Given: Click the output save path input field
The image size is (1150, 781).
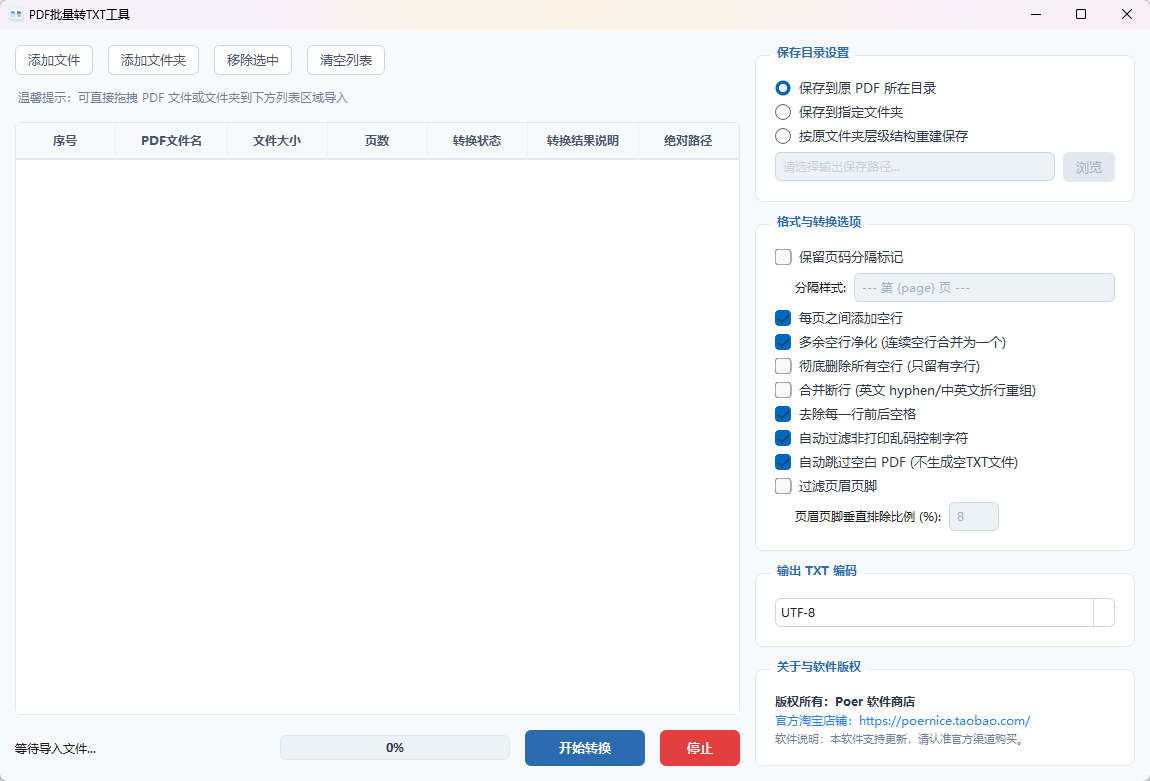Looking at the screenshot, I should click(915, 167).
